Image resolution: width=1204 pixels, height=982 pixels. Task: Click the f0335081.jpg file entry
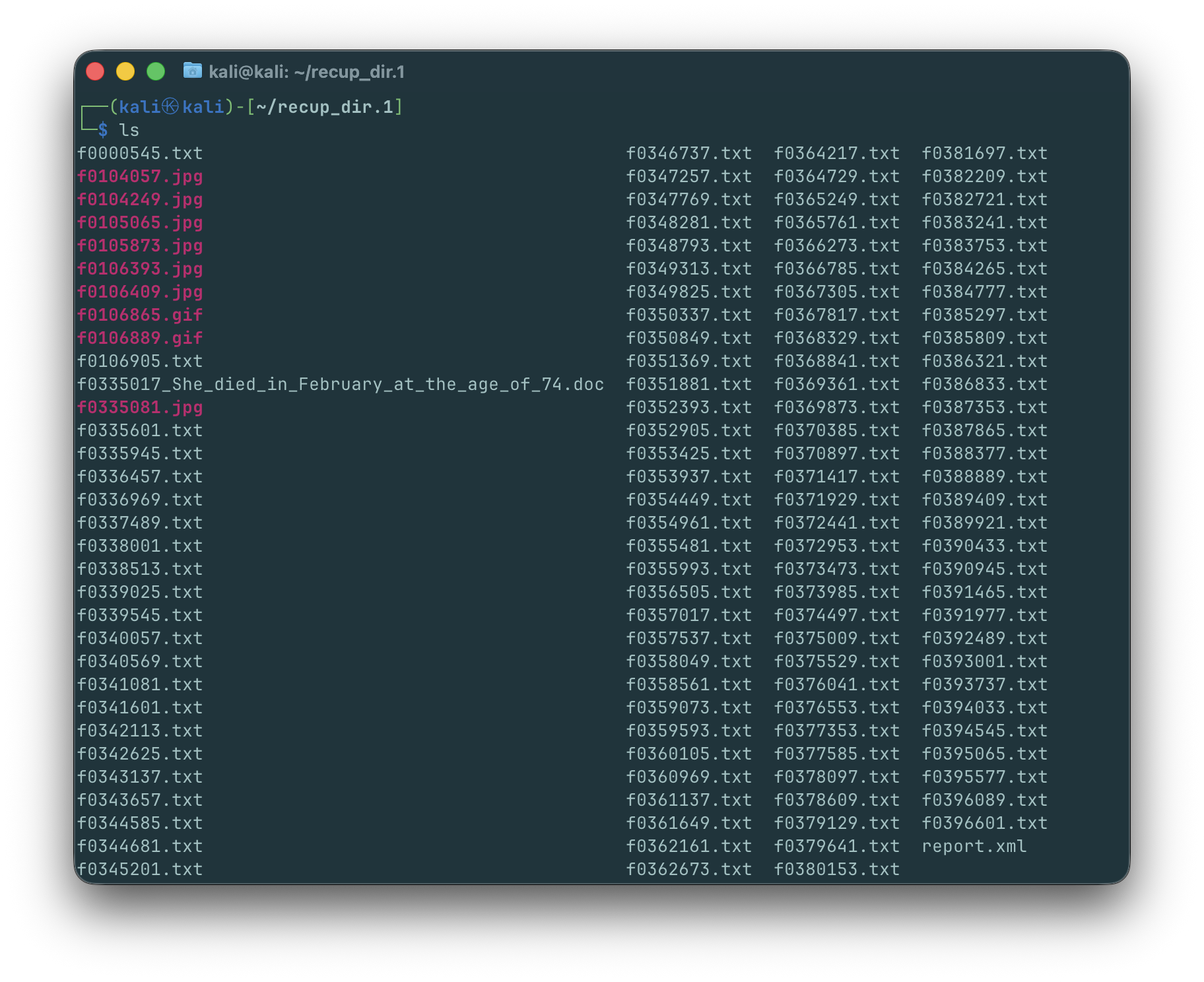pyautogui.click(x=140, y=407)
